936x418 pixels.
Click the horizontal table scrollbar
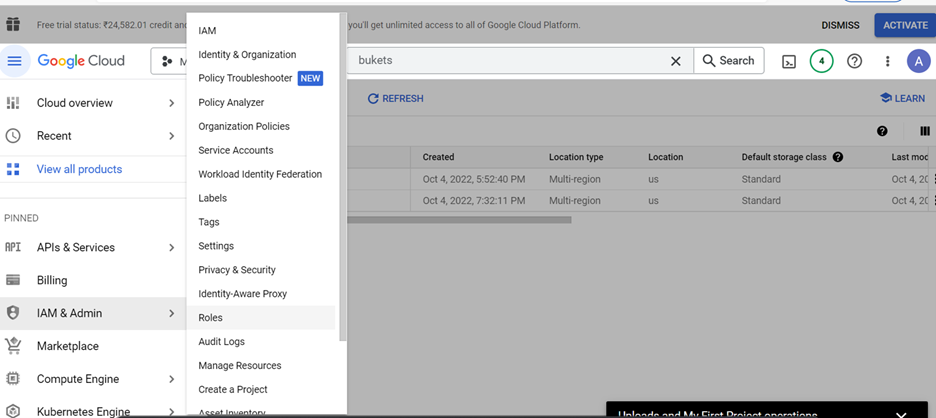point(460,219)
